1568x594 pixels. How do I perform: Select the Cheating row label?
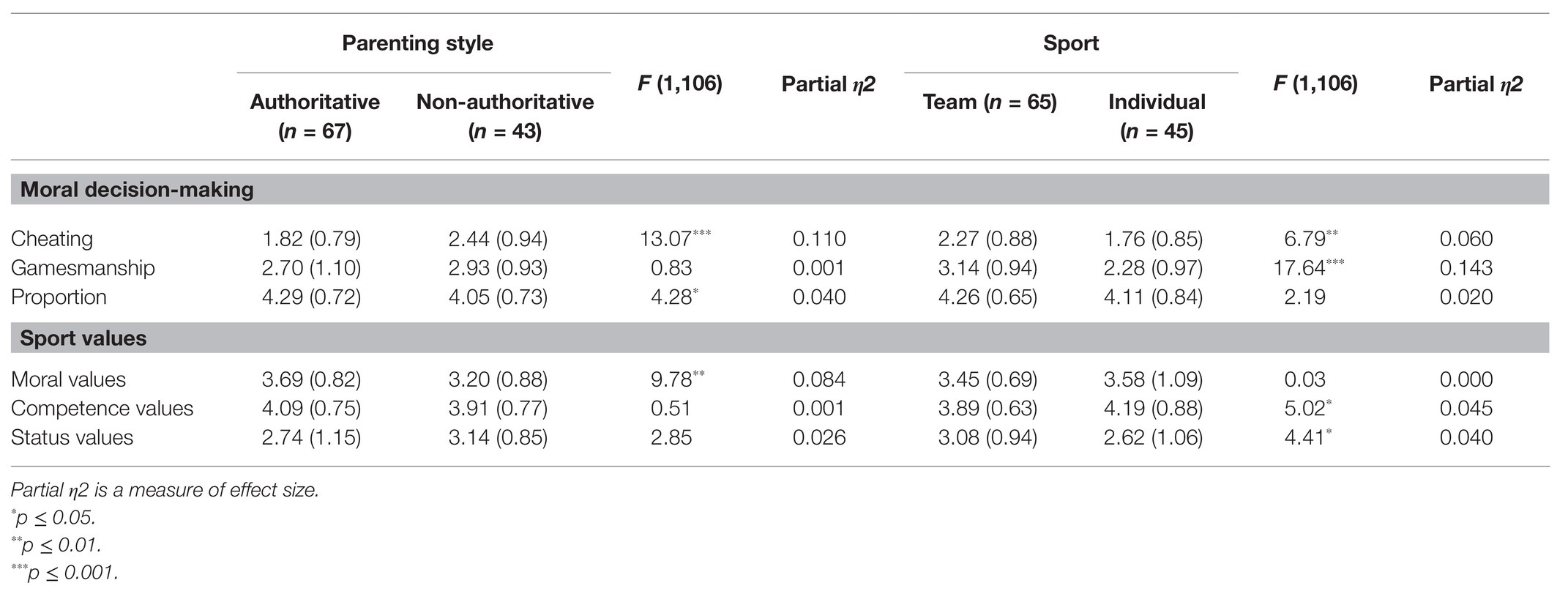click(52, 239)
